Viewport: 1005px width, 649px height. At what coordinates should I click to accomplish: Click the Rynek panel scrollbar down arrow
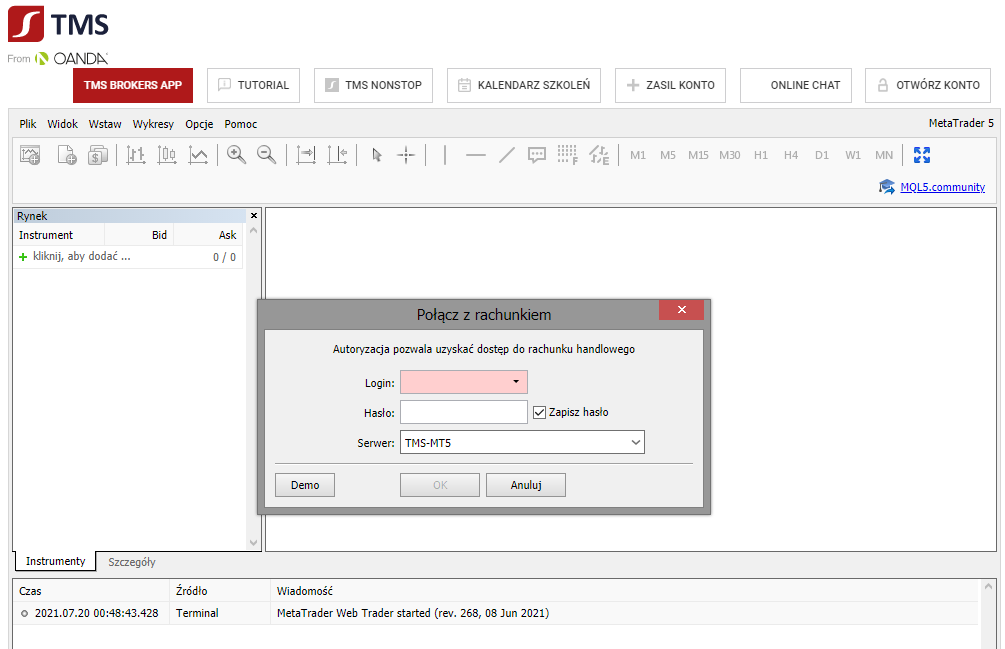tap(254, 543)
